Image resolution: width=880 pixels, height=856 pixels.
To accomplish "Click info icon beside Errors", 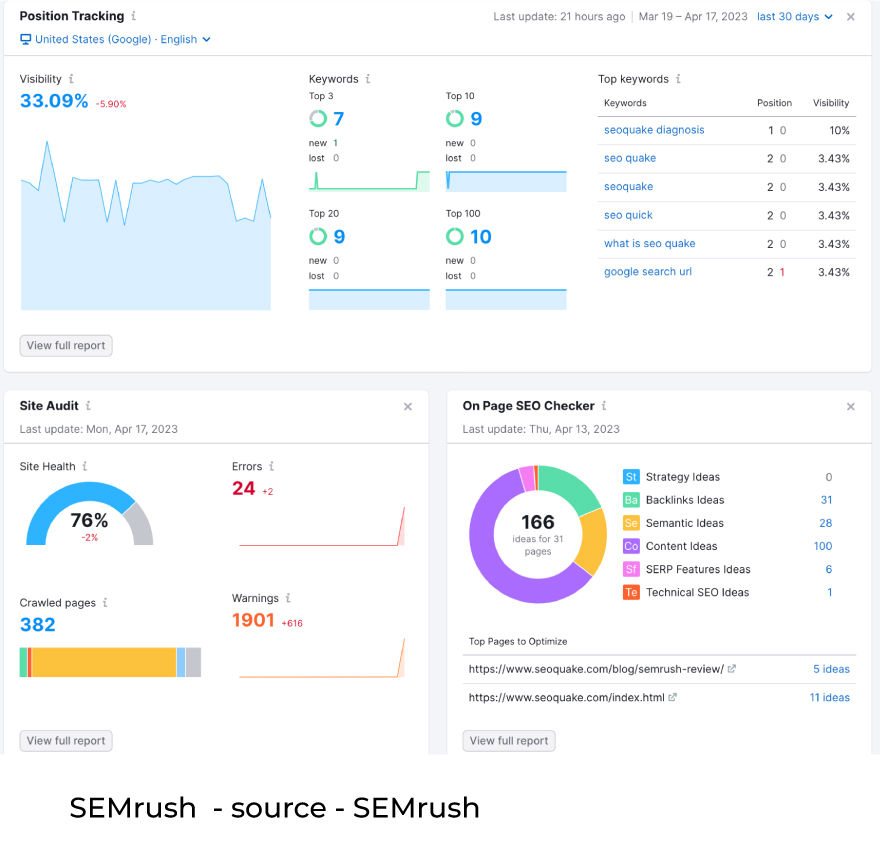I will click(272, 466).
